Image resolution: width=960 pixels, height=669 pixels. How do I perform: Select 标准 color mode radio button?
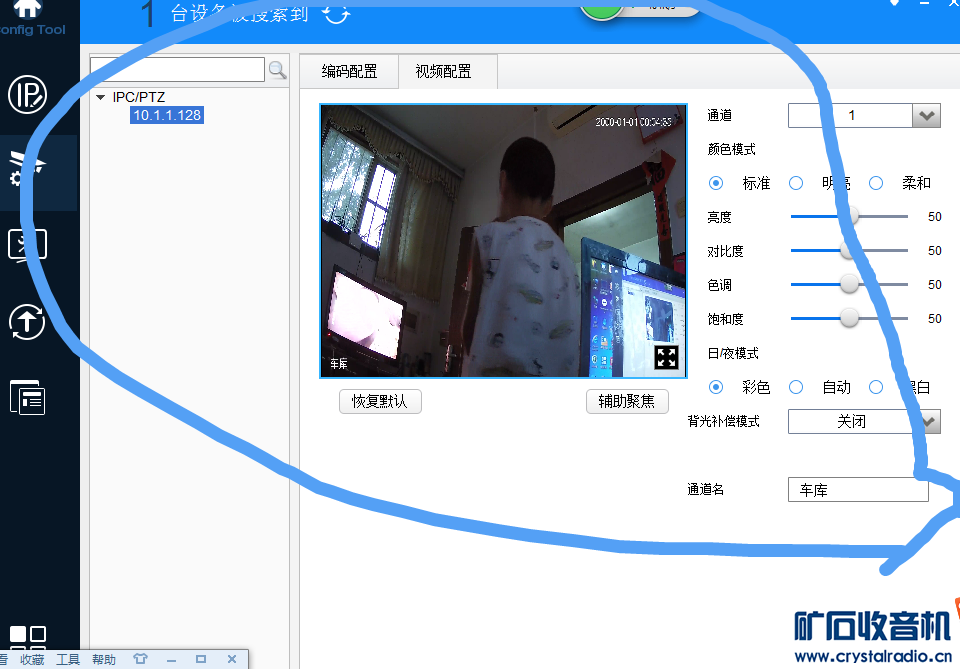click(x=716, y=183)
